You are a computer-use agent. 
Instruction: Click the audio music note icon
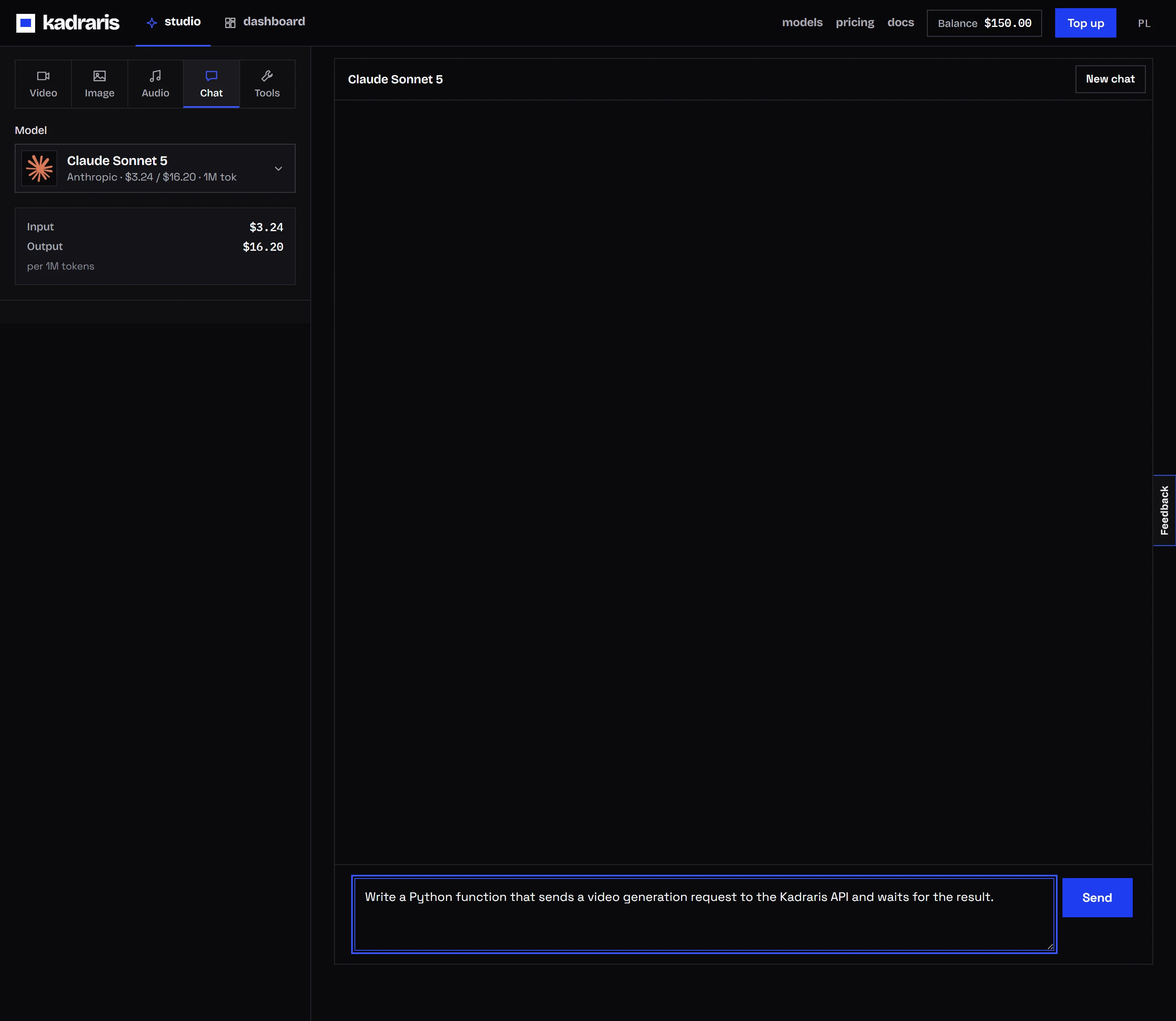[x=156, y=76]
